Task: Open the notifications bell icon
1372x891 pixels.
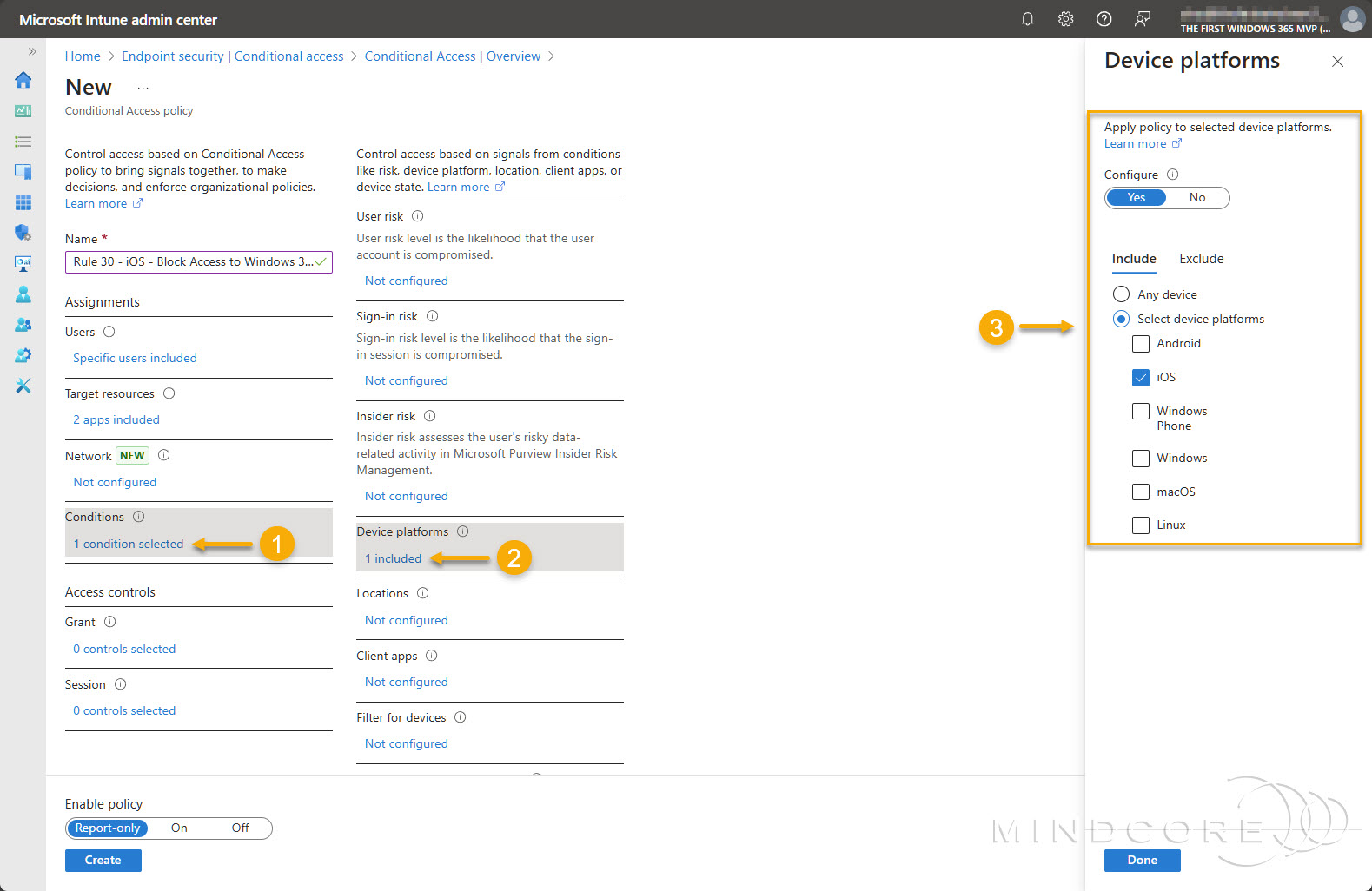Action: [1027, 19]
